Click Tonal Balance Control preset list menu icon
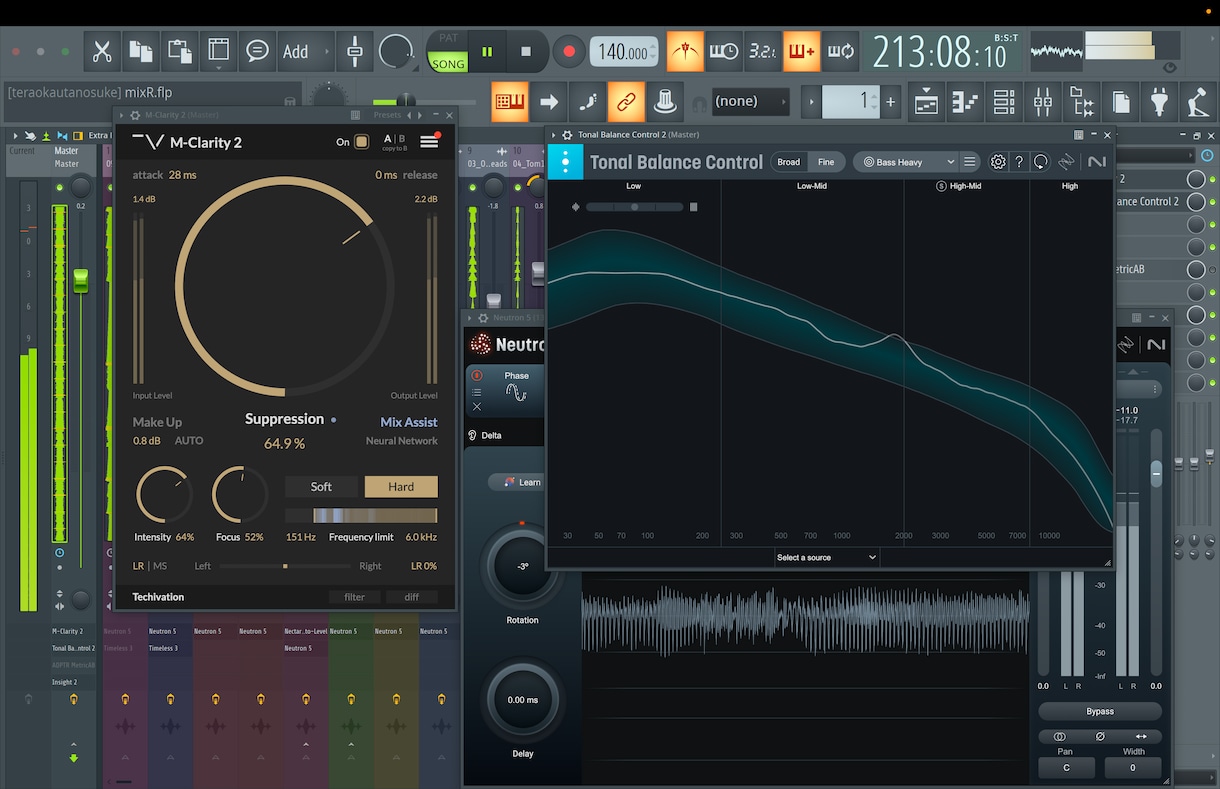Viewport: 1220px width, 789px height. click(x=969, y=162)
